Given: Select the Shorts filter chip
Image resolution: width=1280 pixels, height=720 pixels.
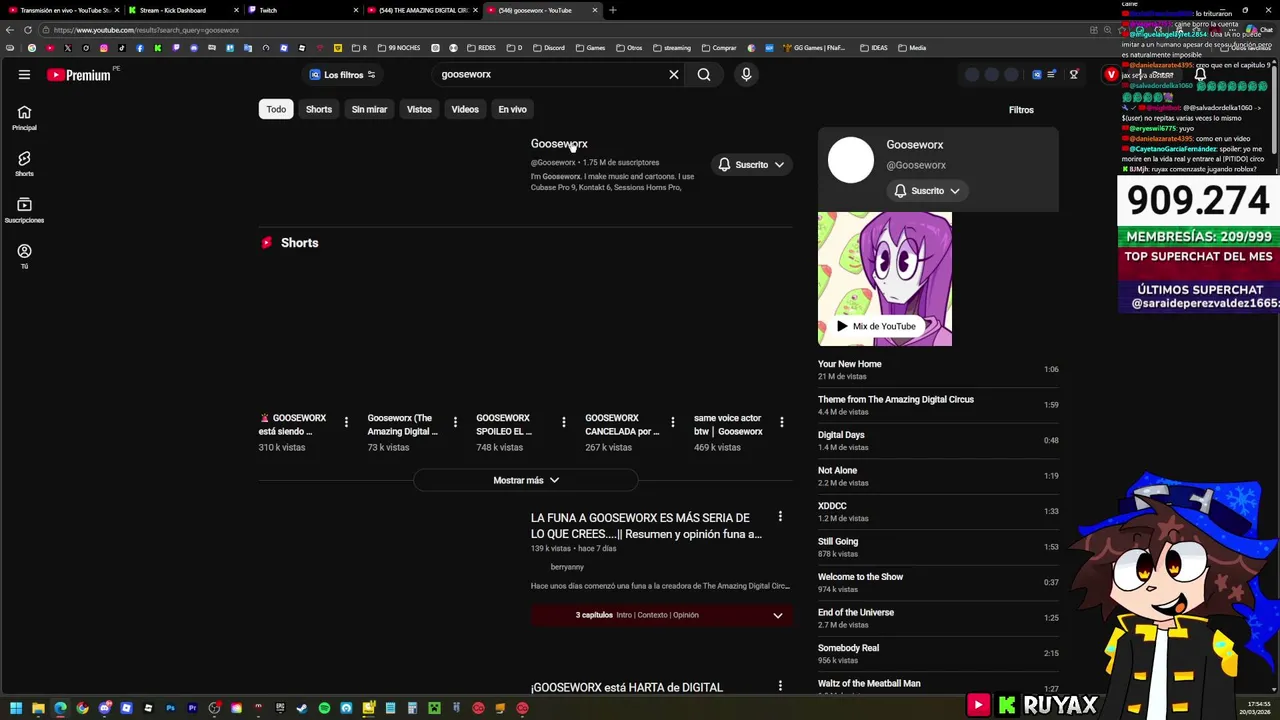Looking at the screenshot, I should 319,109.
